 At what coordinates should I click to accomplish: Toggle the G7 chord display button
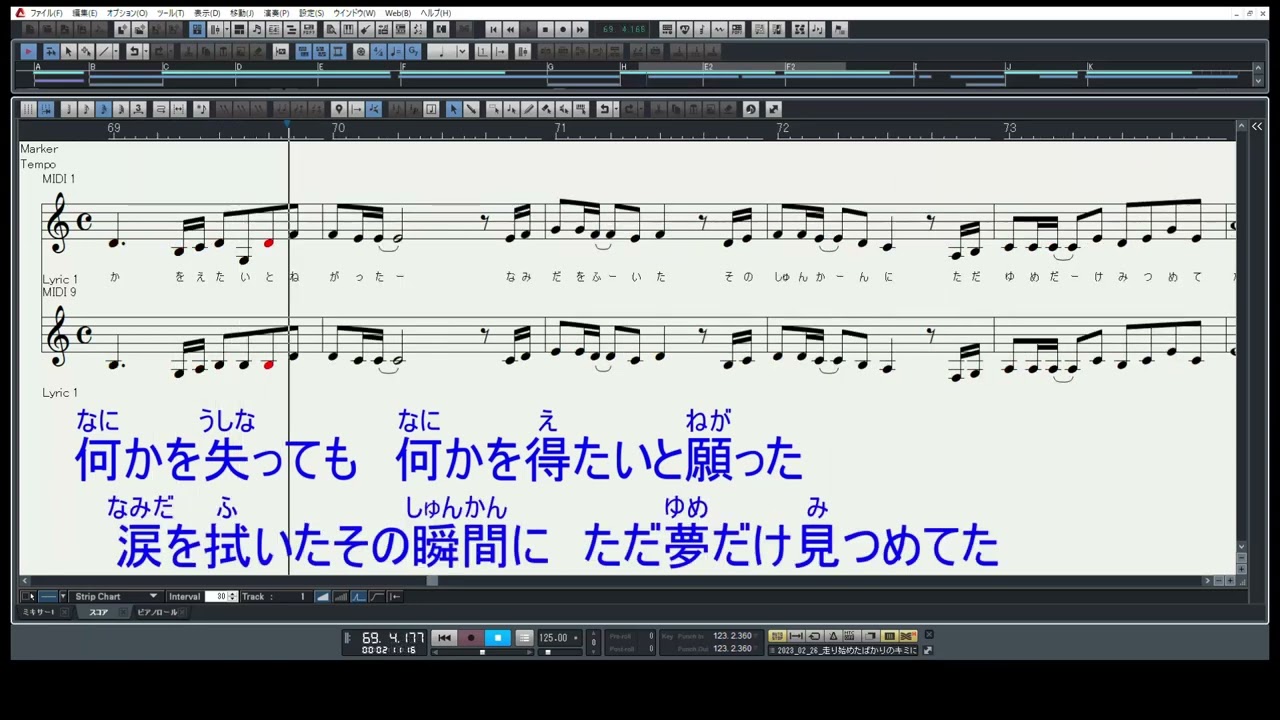tap(413, 51)
